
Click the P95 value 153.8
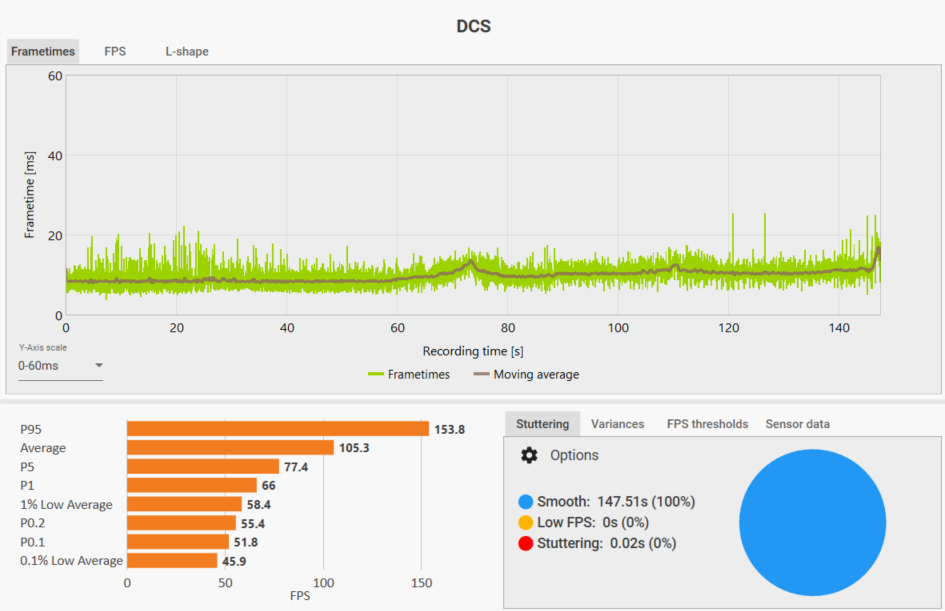(450, 429)
